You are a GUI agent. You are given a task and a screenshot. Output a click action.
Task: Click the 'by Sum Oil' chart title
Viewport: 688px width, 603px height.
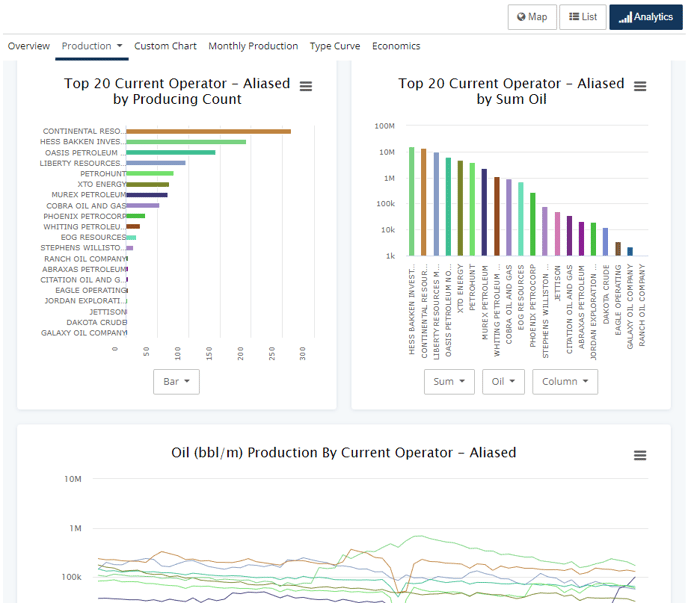coord(512,99)
